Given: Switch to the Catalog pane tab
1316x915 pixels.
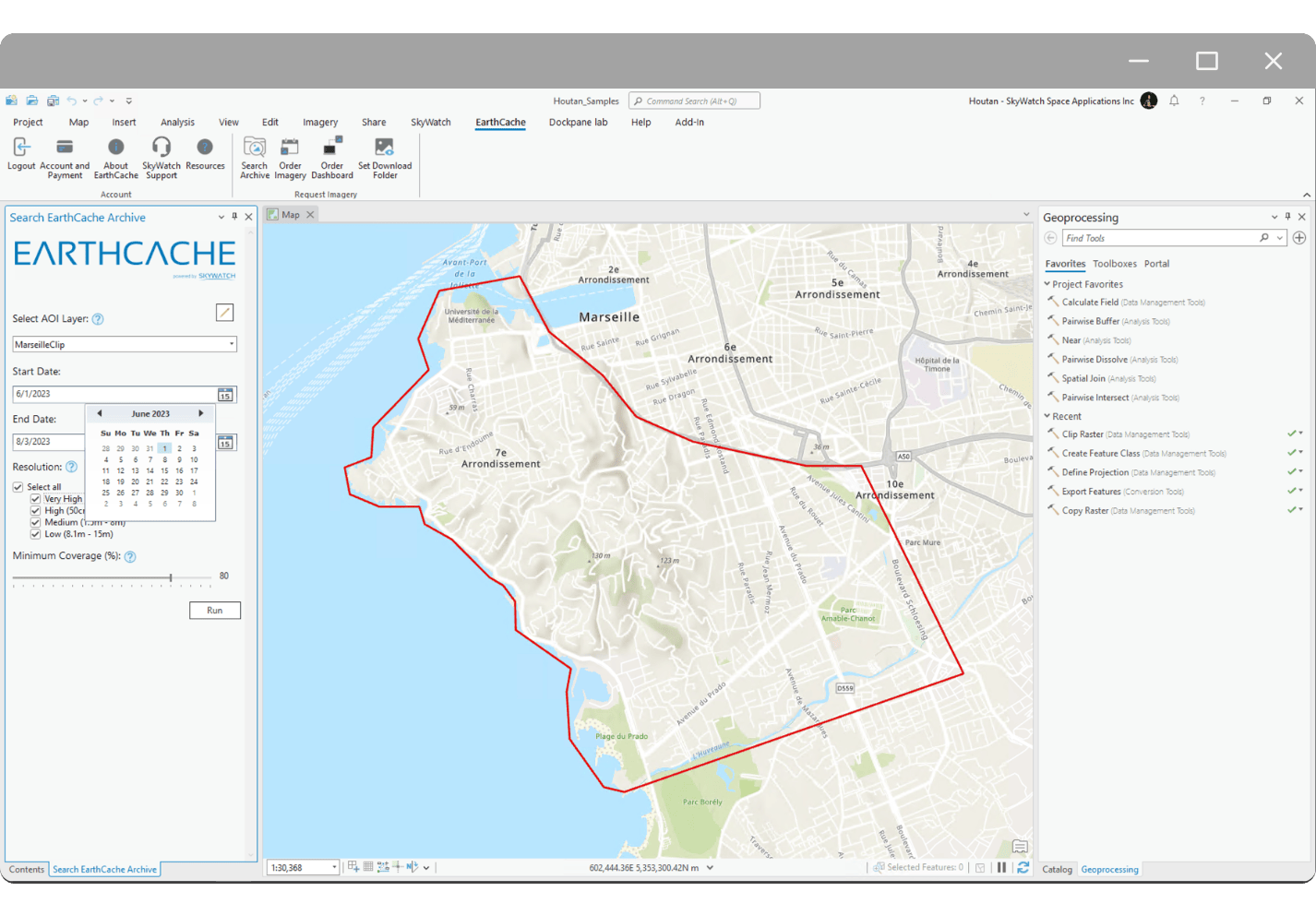Looking at the screenshot, I should (1058, 870).
